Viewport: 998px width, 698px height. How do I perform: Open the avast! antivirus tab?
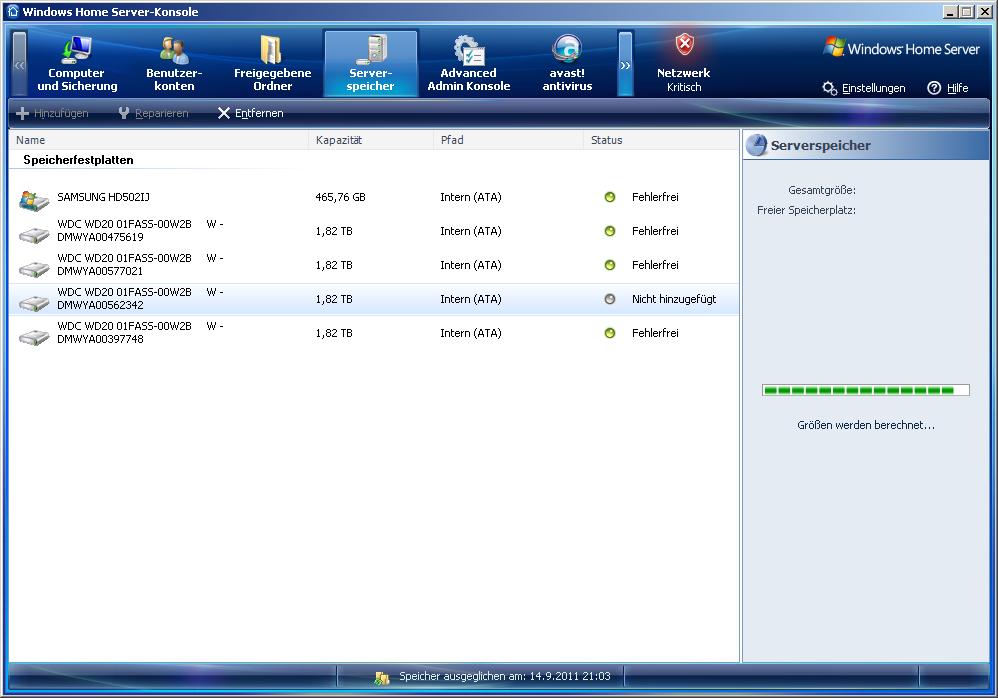(567, 64)
